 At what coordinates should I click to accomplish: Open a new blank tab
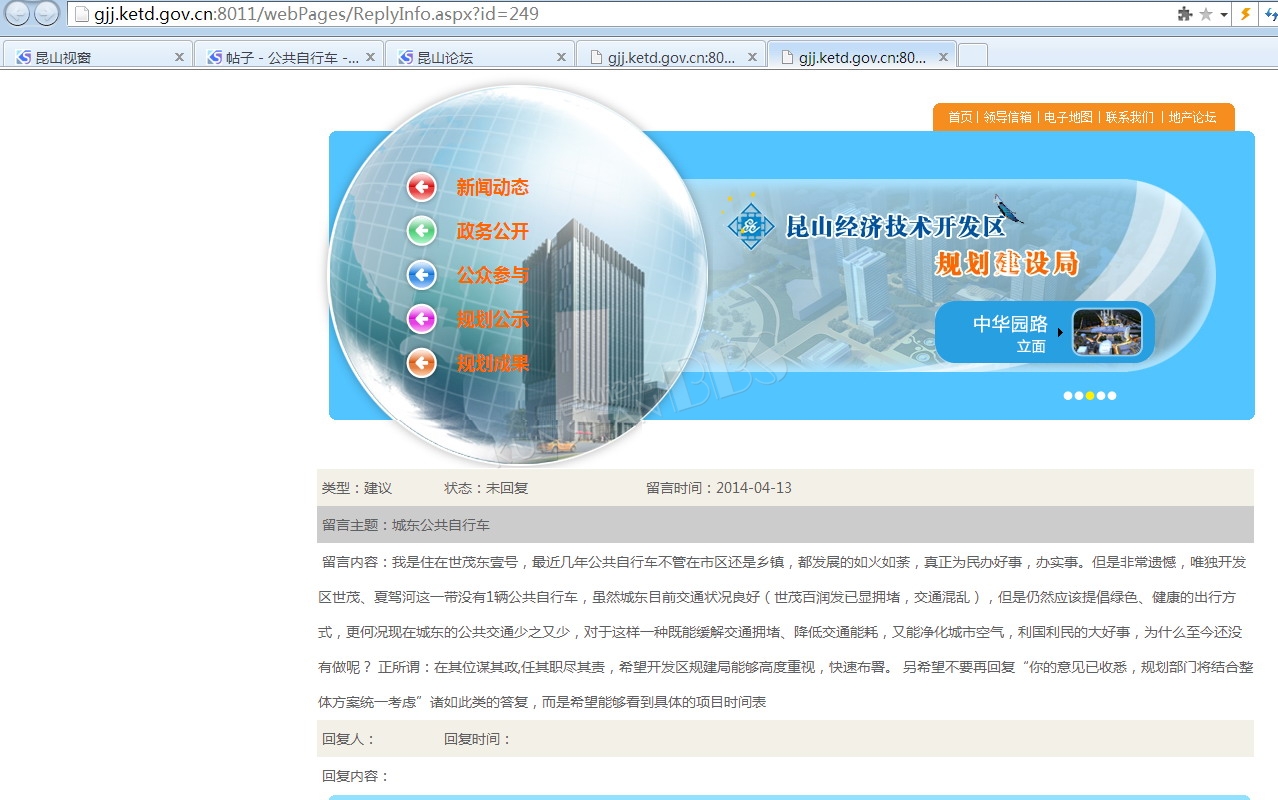point(973,56)
